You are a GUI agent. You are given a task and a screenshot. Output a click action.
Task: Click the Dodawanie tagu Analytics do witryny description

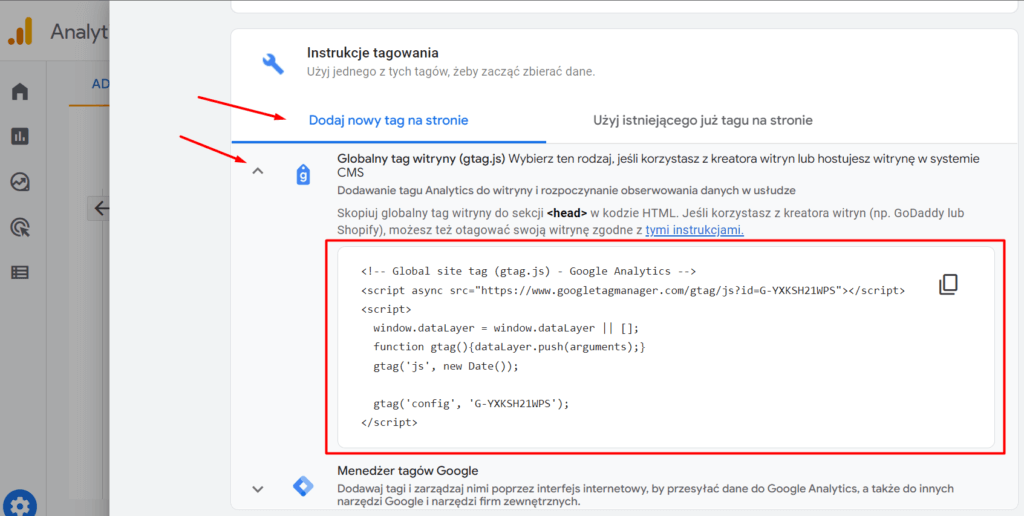coord(566,190)
